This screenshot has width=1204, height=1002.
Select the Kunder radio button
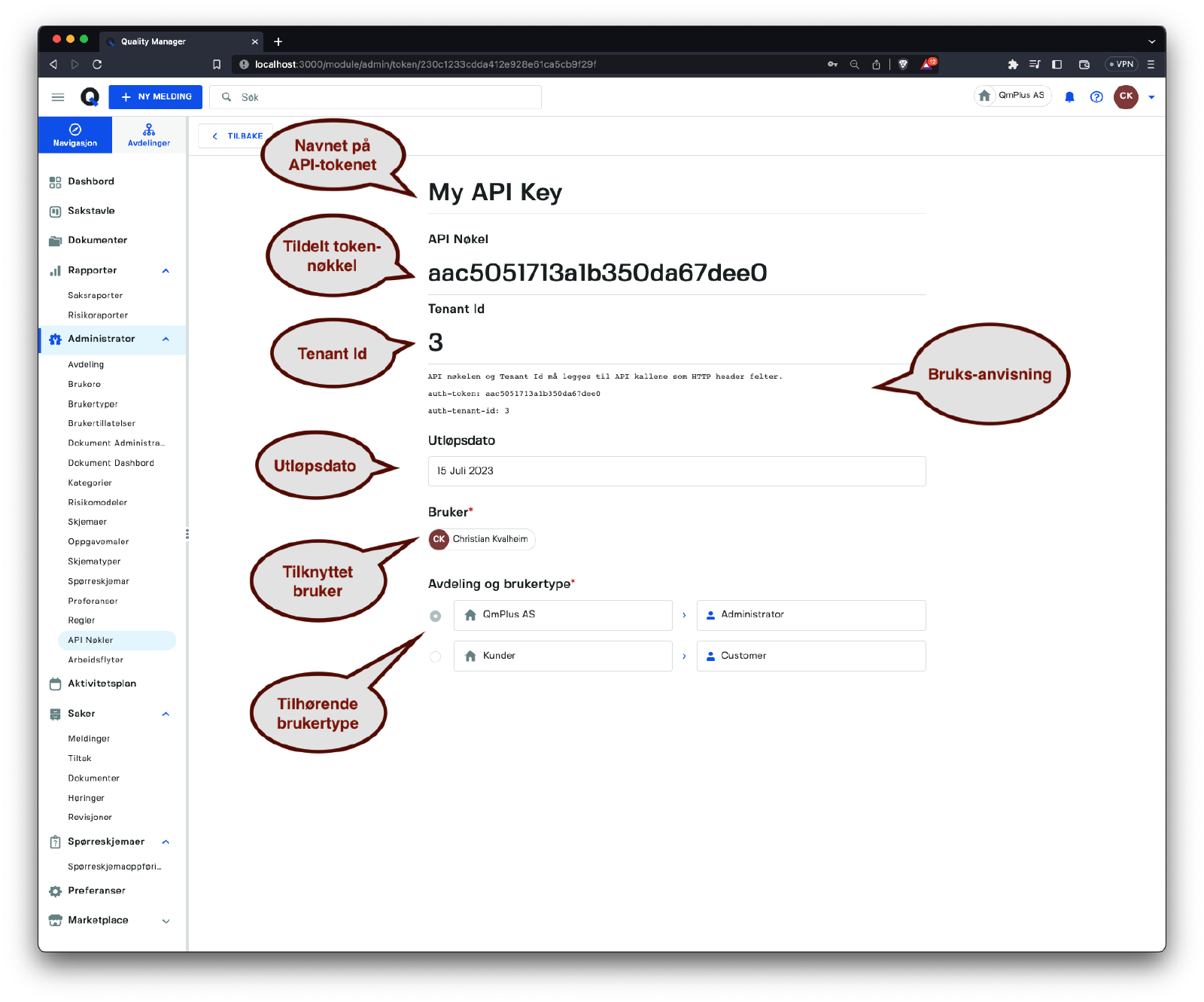pos(435,656)
